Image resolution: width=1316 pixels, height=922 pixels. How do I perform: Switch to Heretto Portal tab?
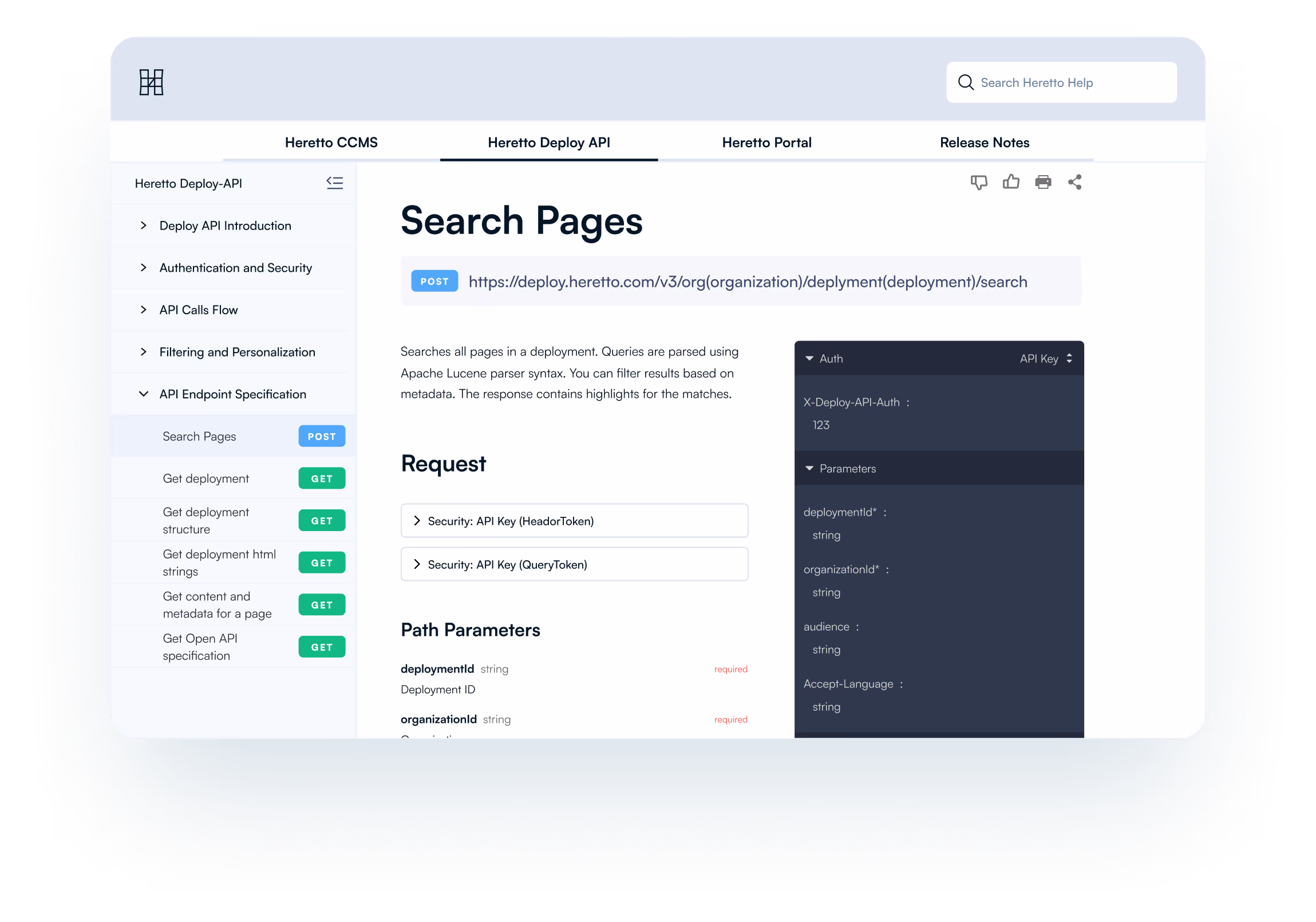pos(766,143)
